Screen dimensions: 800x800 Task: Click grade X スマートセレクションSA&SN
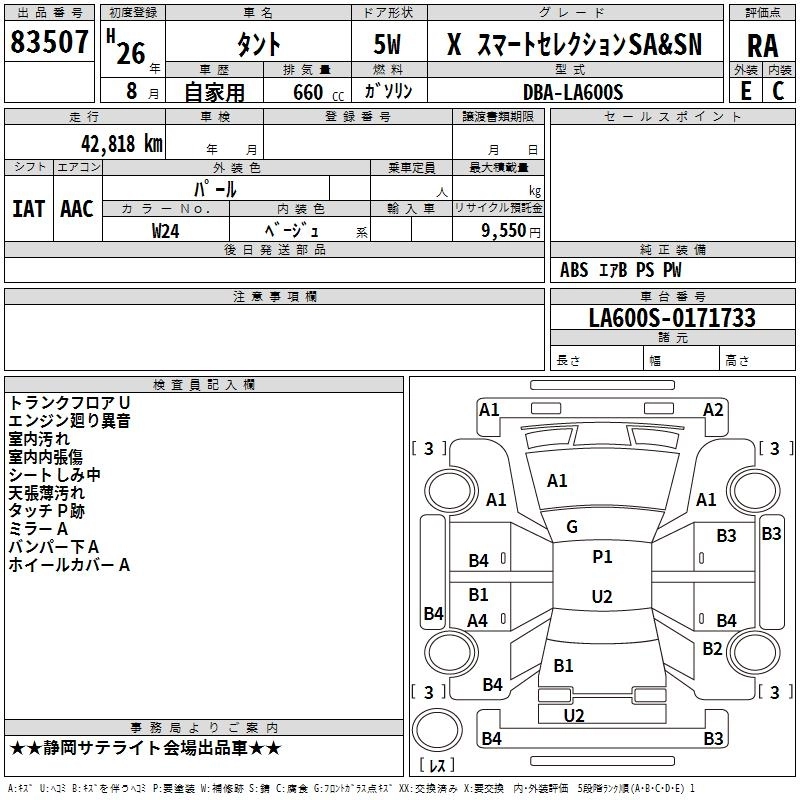point(574,44)
